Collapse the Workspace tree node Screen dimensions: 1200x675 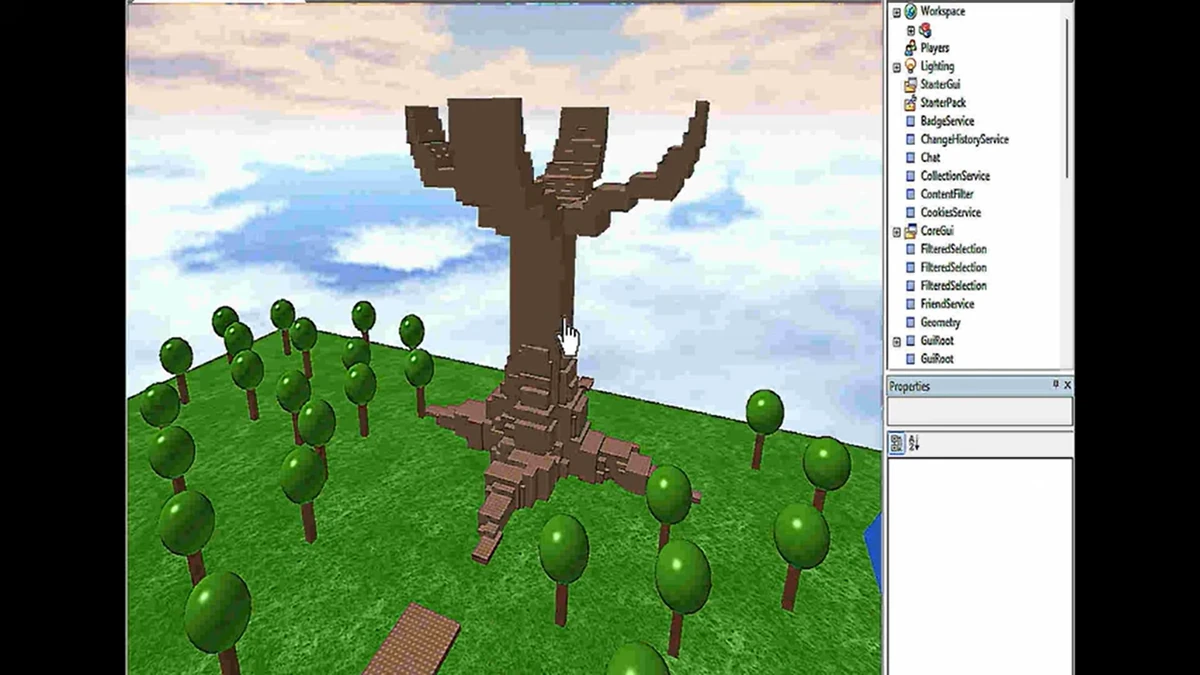tap(896, 12)
